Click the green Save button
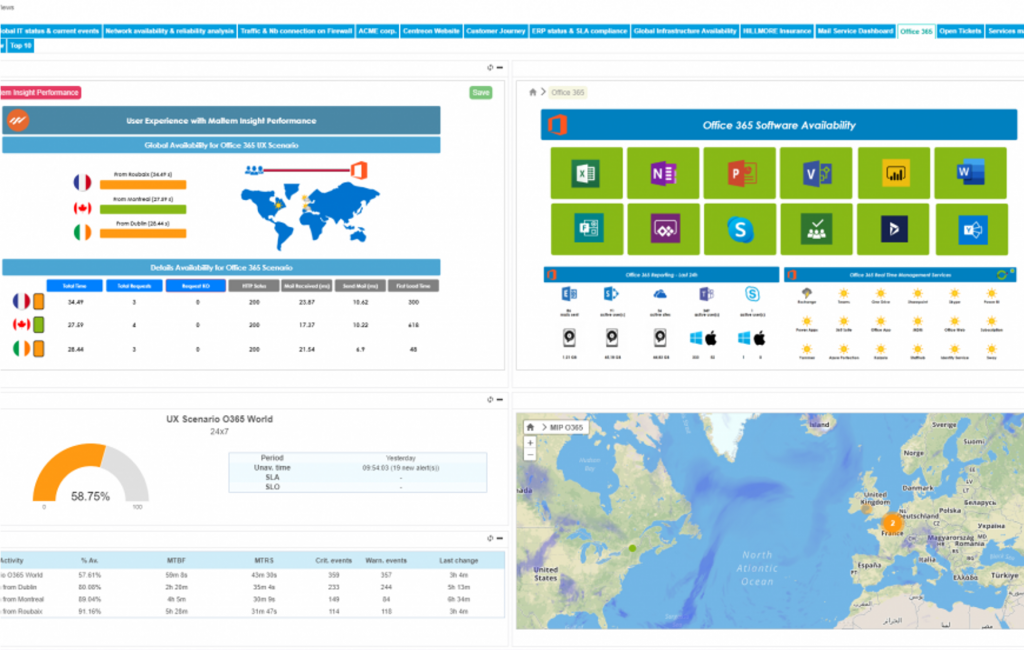 pos(481,93)
